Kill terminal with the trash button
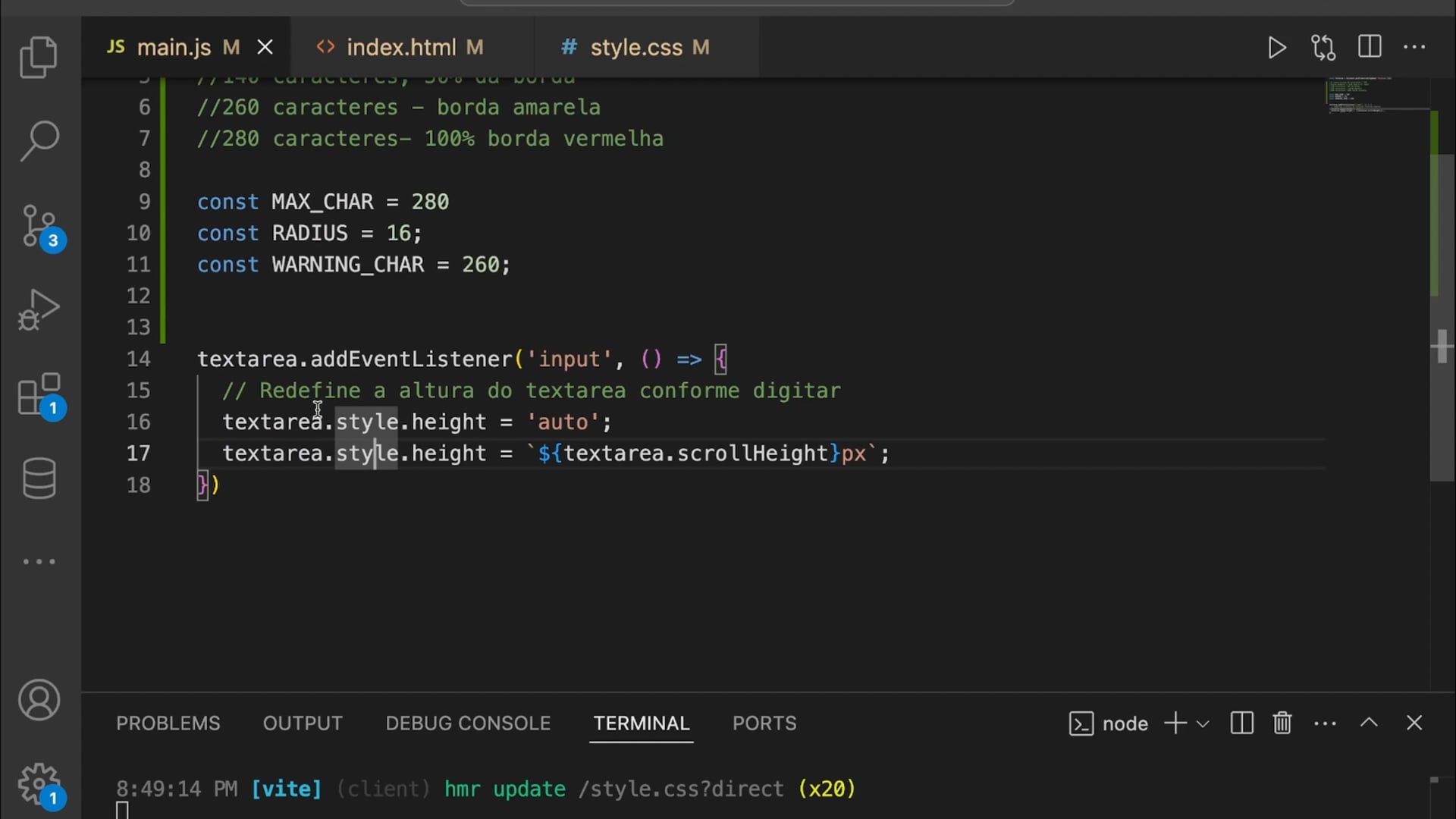Screen dimensions: 1456x819 (1282, 723)
